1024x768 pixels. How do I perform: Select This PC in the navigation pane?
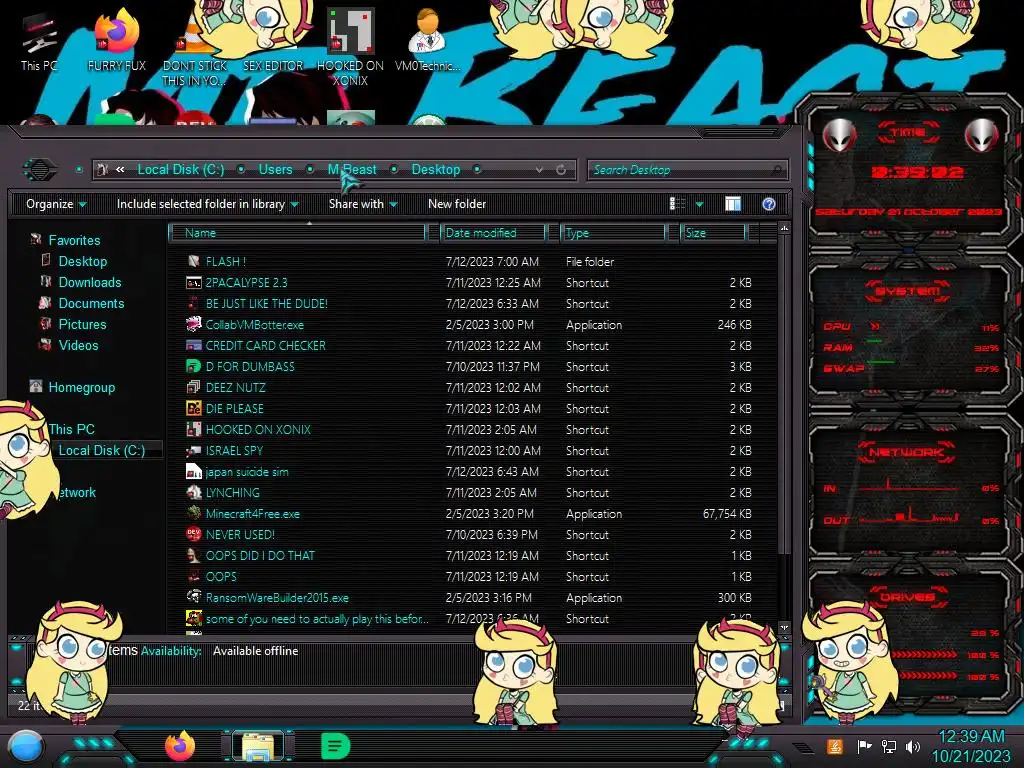coord(71,429)
